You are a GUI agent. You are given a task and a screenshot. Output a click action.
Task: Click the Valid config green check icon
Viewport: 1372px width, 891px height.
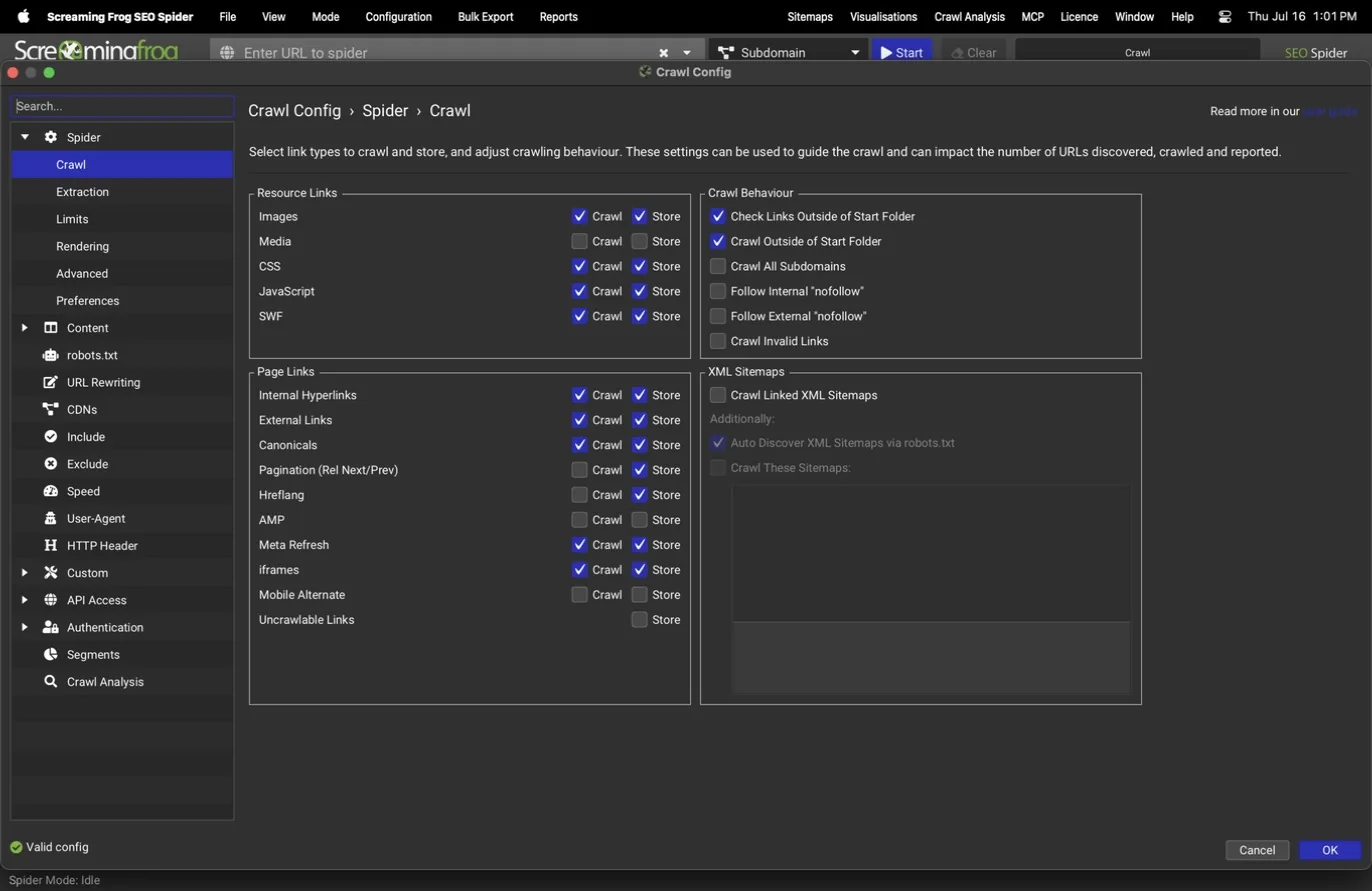click(16, 847)
